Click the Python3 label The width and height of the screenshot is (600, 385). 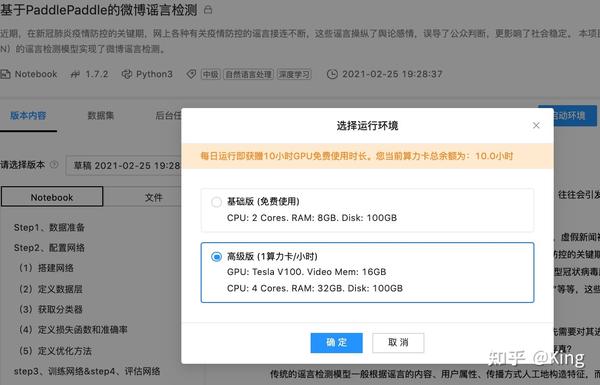(x=154, y=74)
